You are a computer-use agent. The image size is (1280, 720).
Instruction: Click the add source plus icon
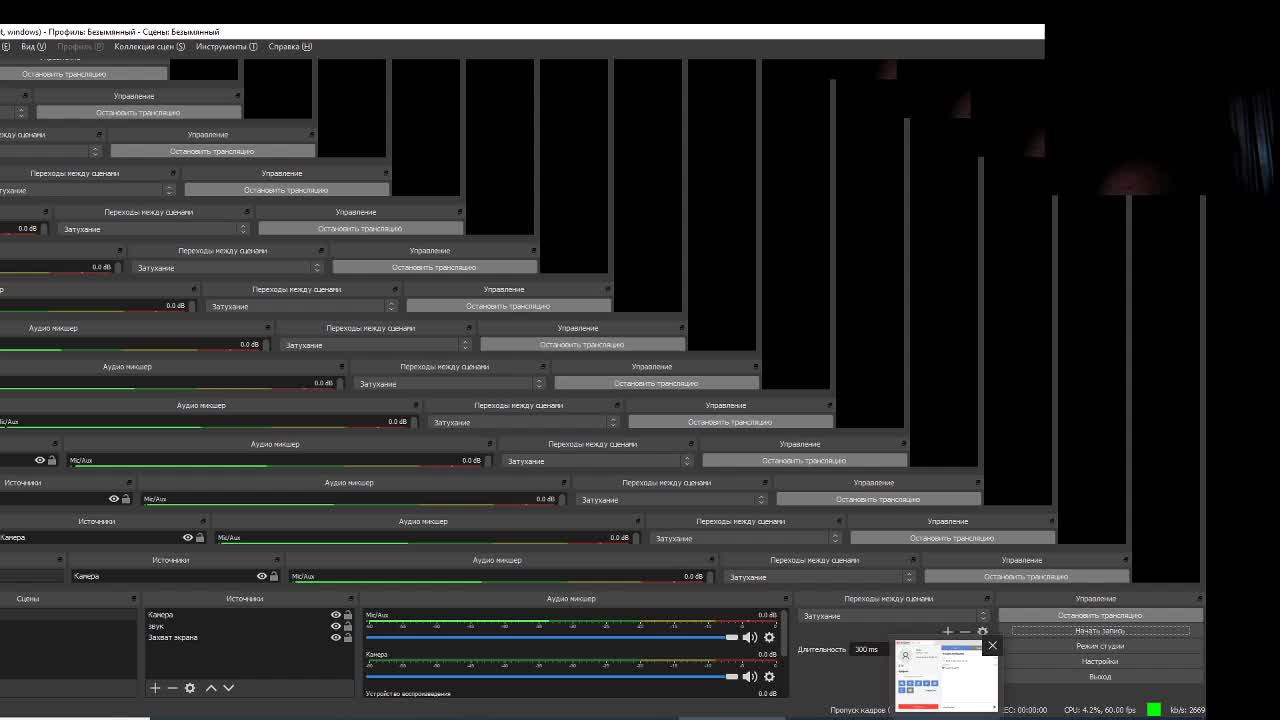[x=155, y=688]
